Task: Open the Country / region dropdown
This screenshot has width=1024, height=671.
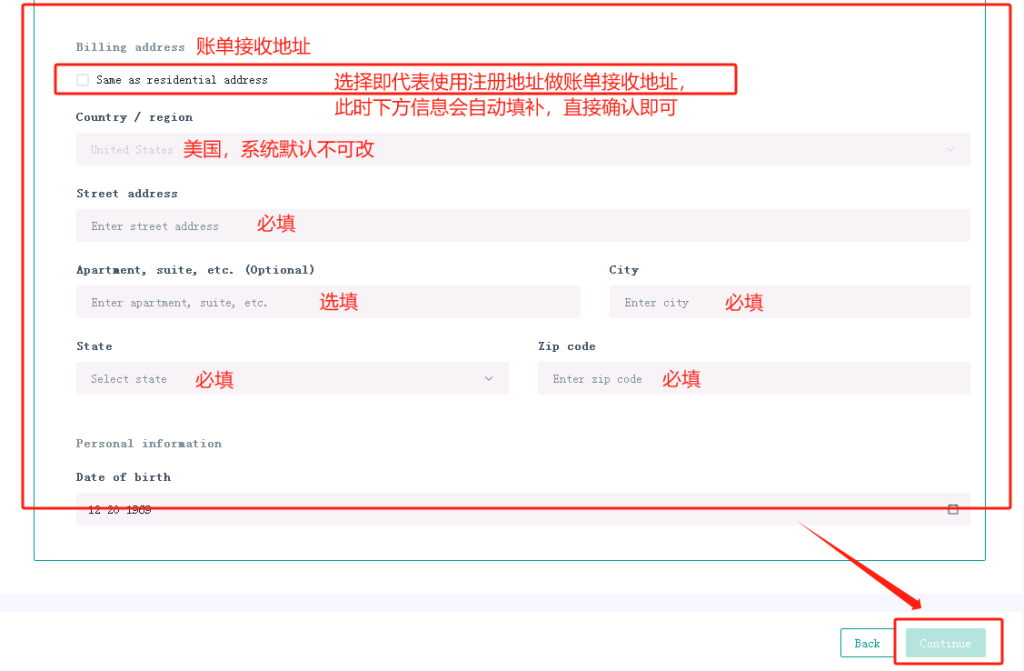Action: click(x=523, y=150)
